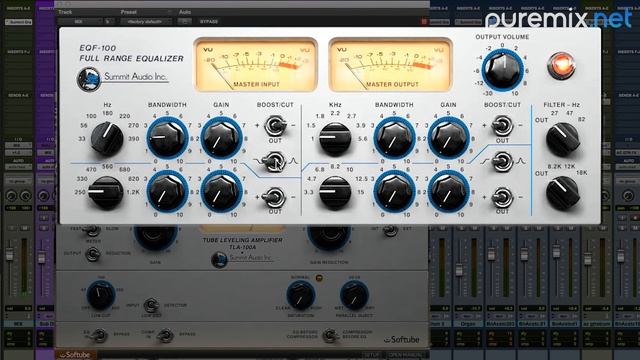This screenshot has height=360, width=640.
Task: Click the Softube logo on TLA-100A panel
Action: [401, 340]
